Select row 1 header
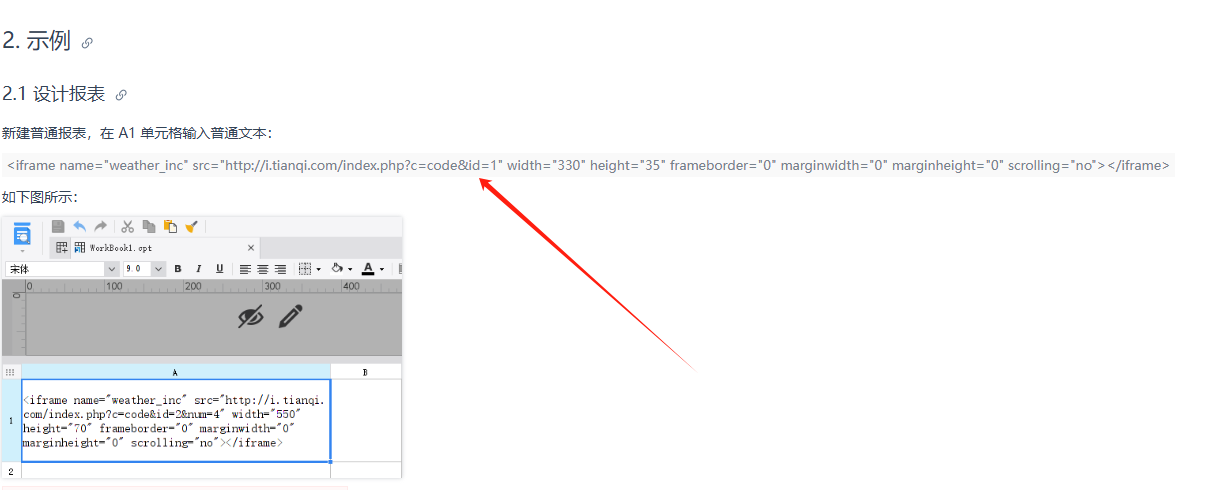 11,420
